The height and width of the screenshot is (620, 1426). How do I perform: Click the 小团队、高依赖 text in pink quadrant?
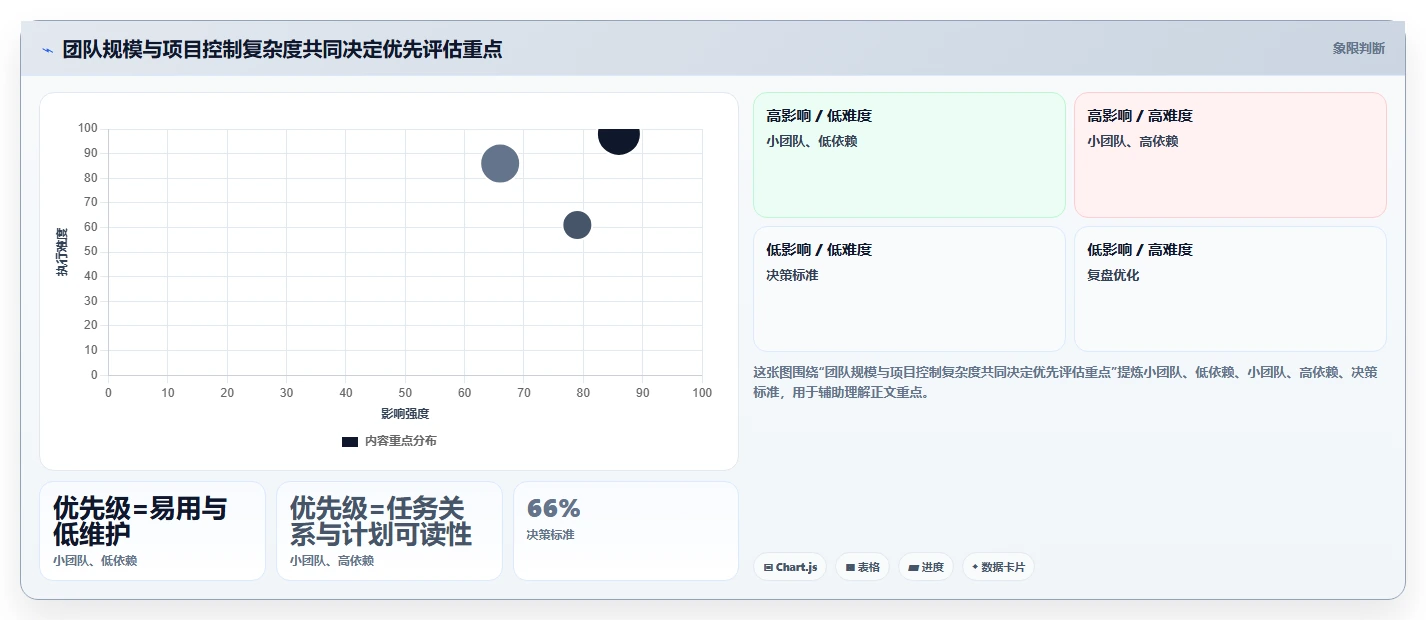[x=1133, y=141]
